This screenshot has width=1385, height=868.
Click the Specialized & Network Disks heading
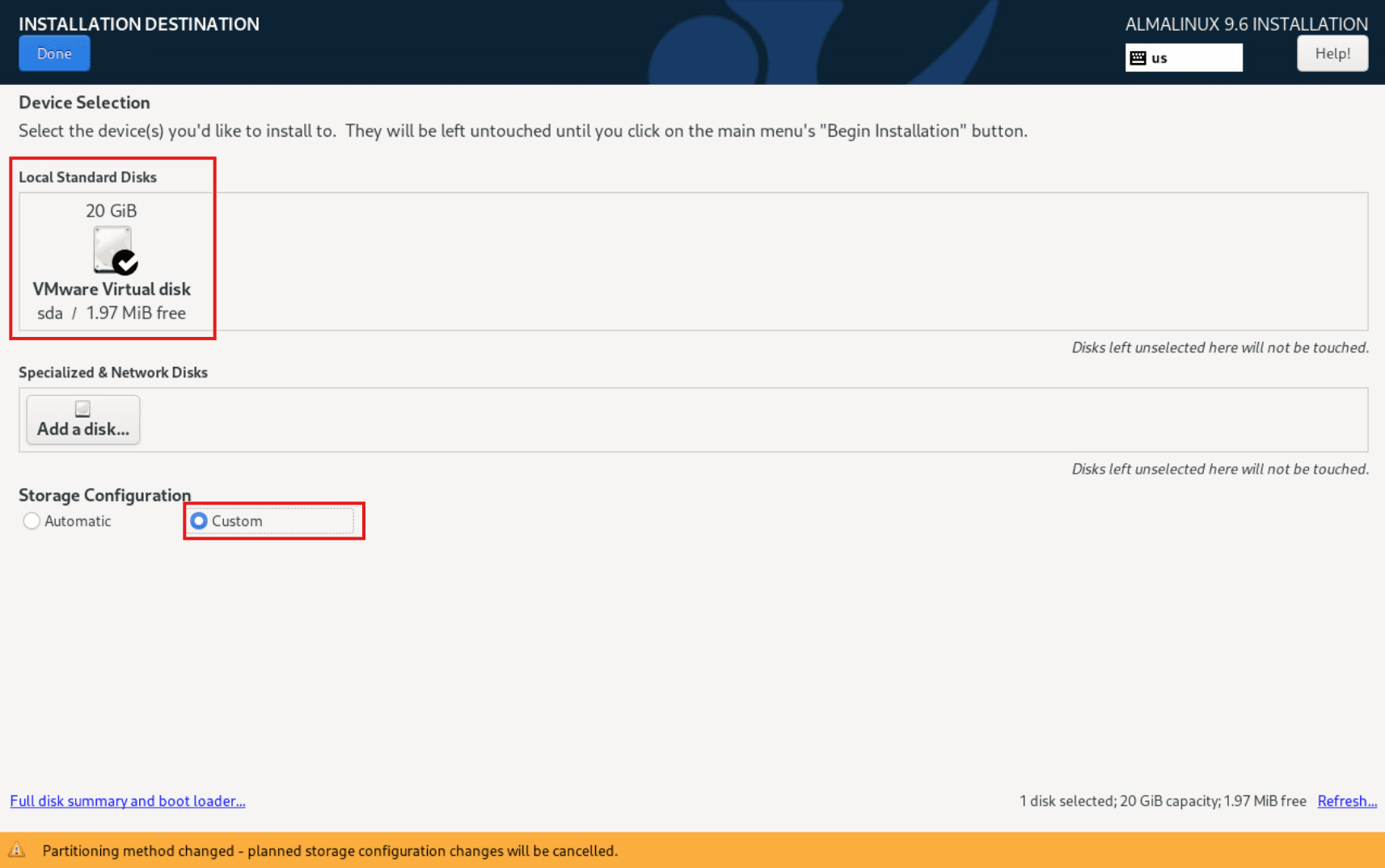click(x=113, y=373)
